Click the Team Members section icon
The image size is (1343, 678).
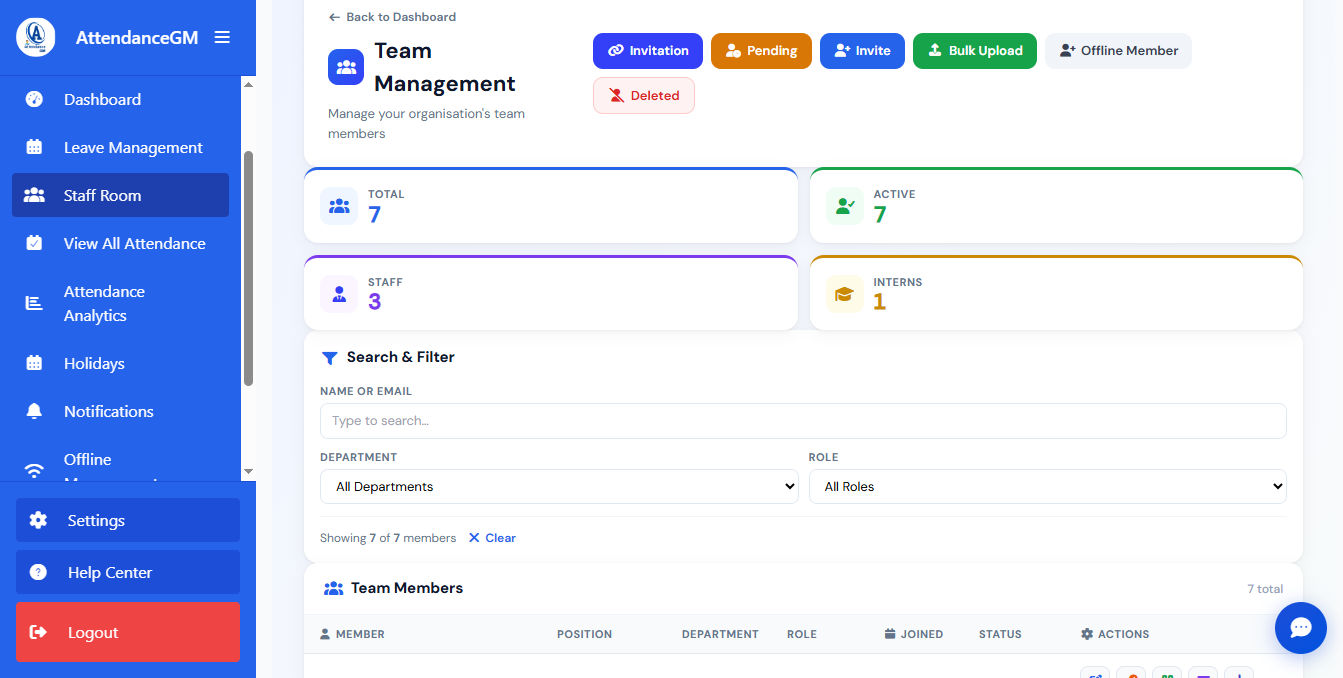pos(334,588)
